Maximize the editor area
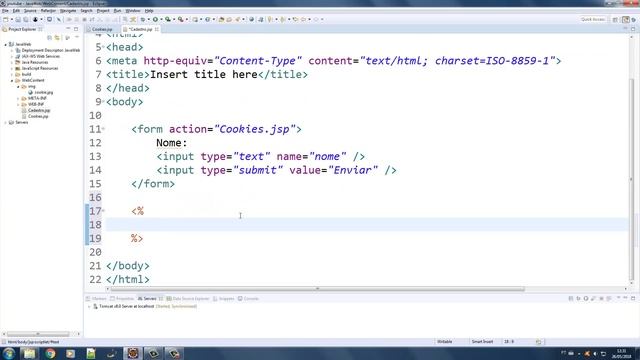This screenshot has height=360, width=640. click(633, 29)
